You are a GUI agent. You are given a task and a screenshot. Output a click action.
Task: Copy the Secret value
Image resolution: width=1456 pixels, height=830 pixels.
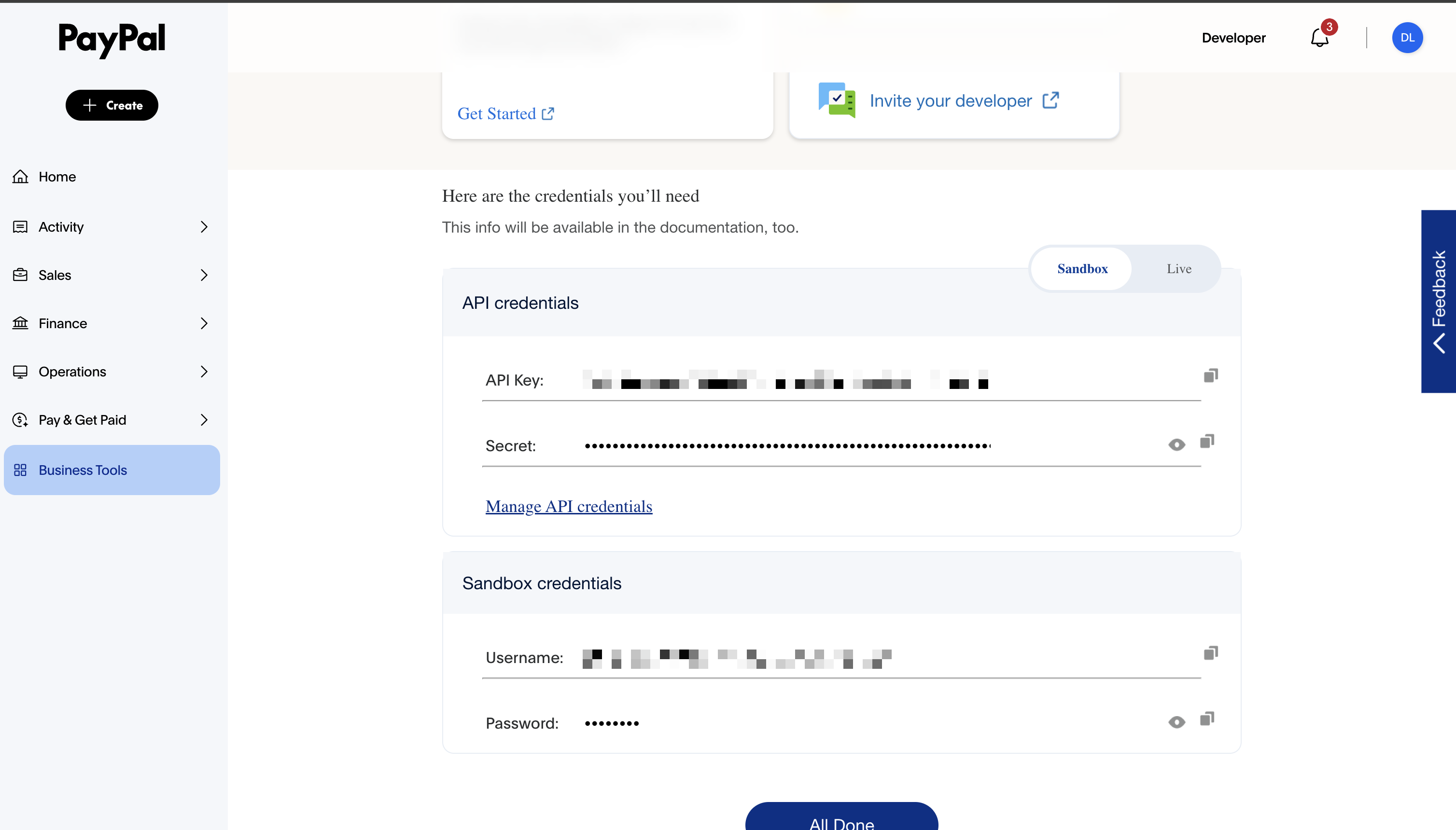[1207, 442]
